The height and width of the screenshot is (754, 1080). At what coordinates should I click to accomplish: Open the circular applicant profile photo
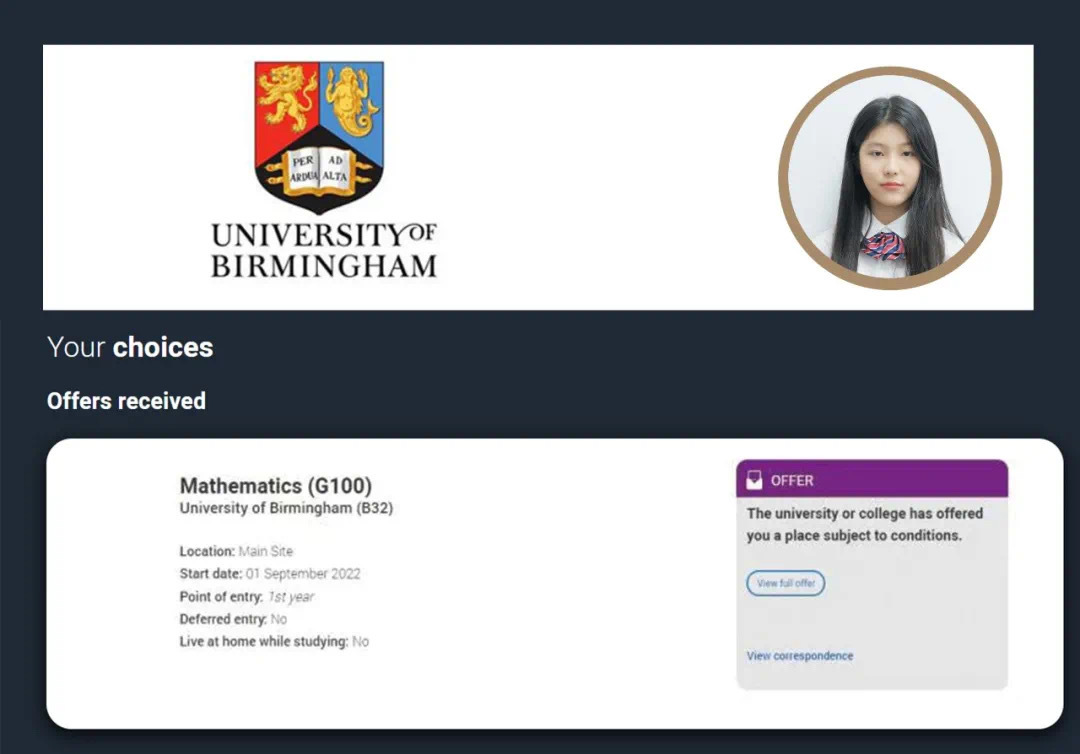click(x=890, y=178)
